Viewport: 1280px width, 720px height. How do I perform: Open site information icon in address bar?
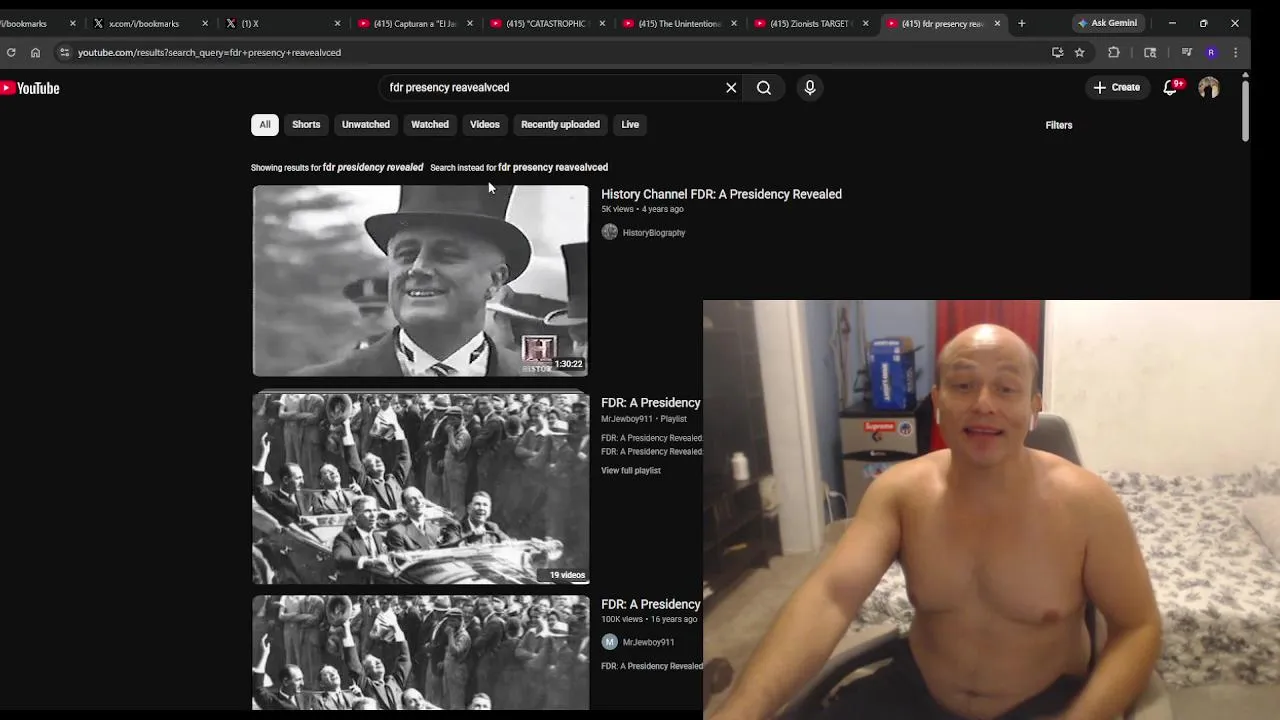click(x=63, y=52)
